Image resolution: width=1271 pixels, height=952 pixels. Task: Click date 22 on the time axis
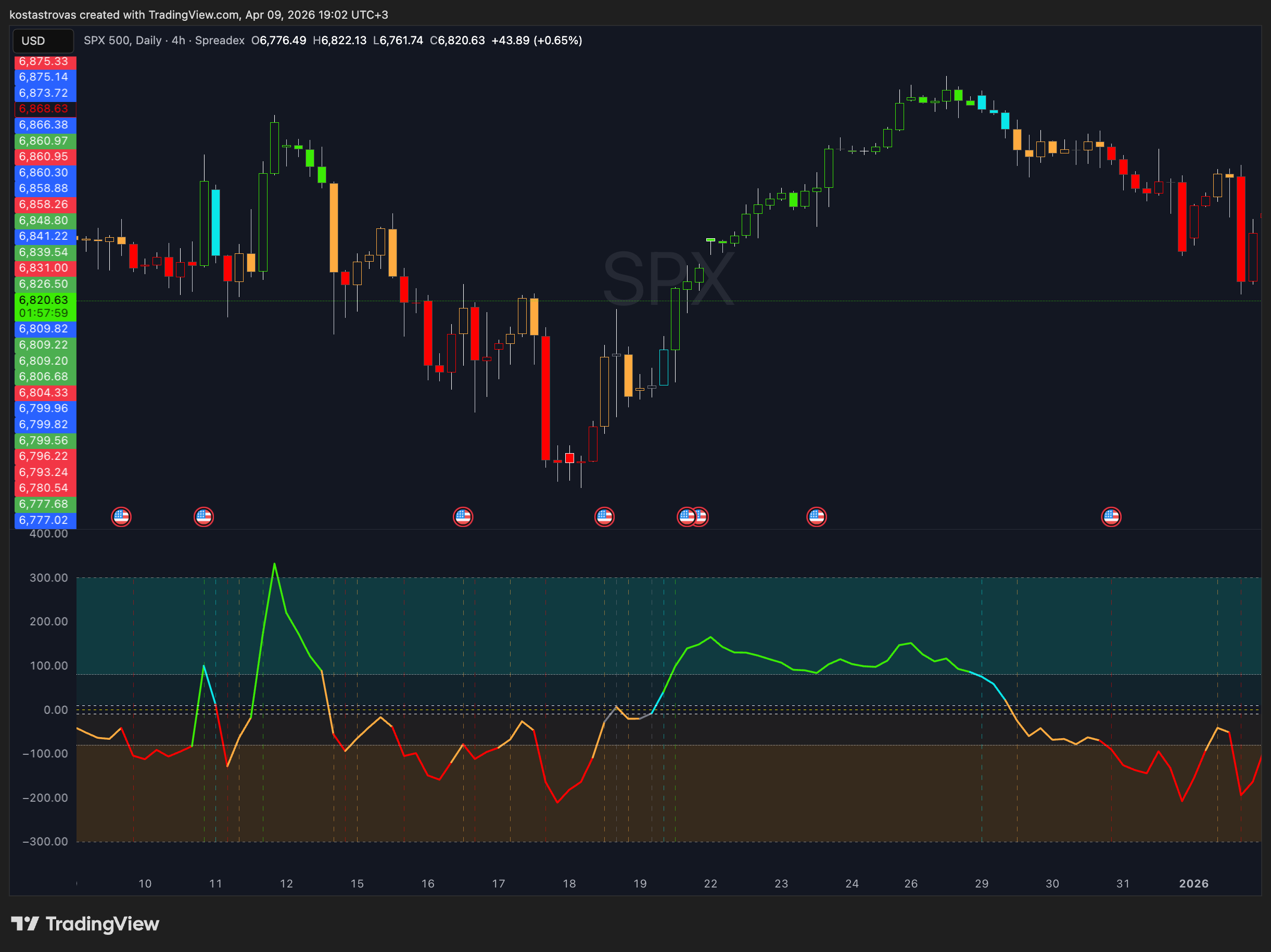click(711, 884)
